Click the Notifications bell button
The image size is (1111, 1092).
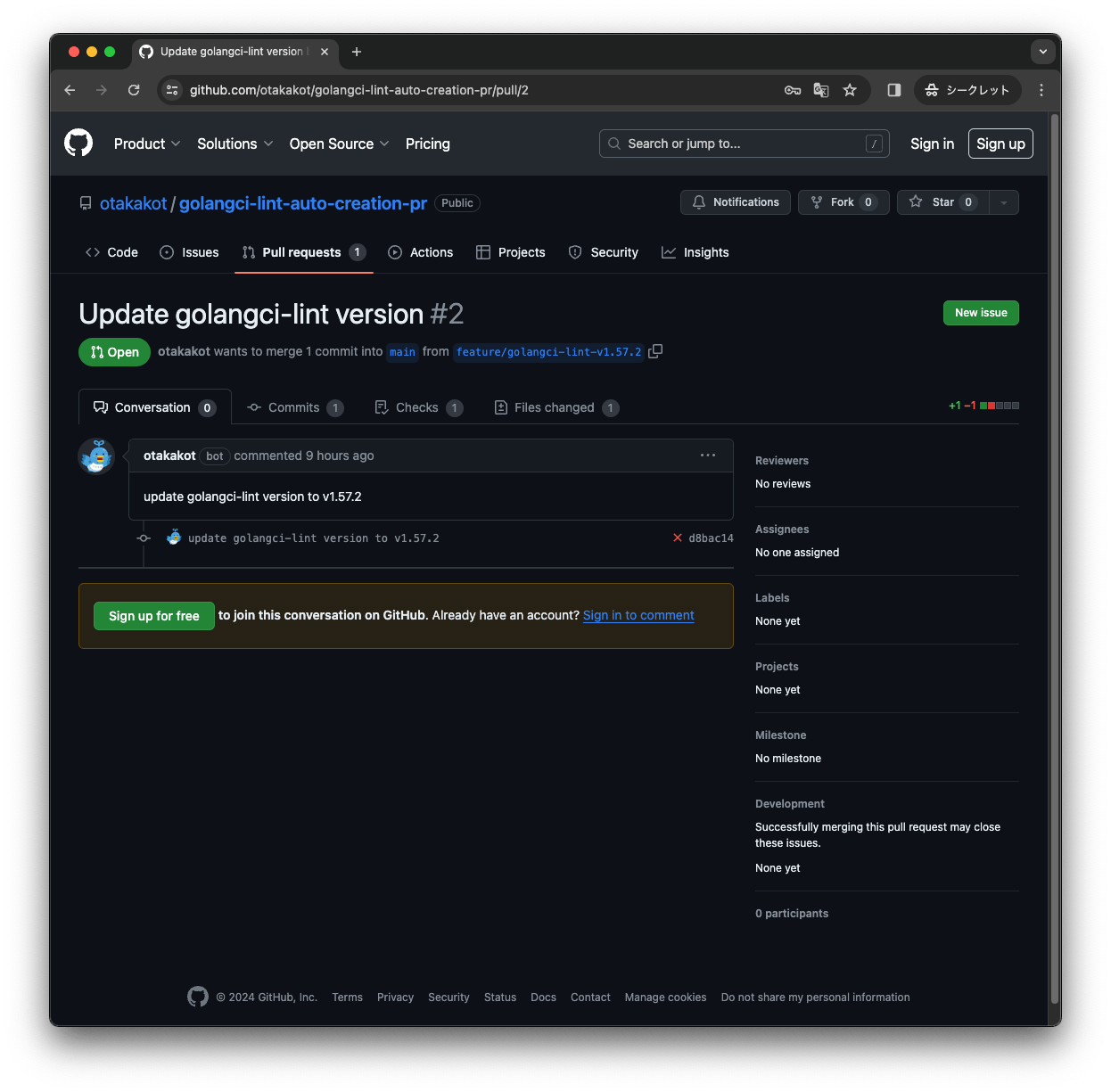pyautogui.click(x=736, y=202)
